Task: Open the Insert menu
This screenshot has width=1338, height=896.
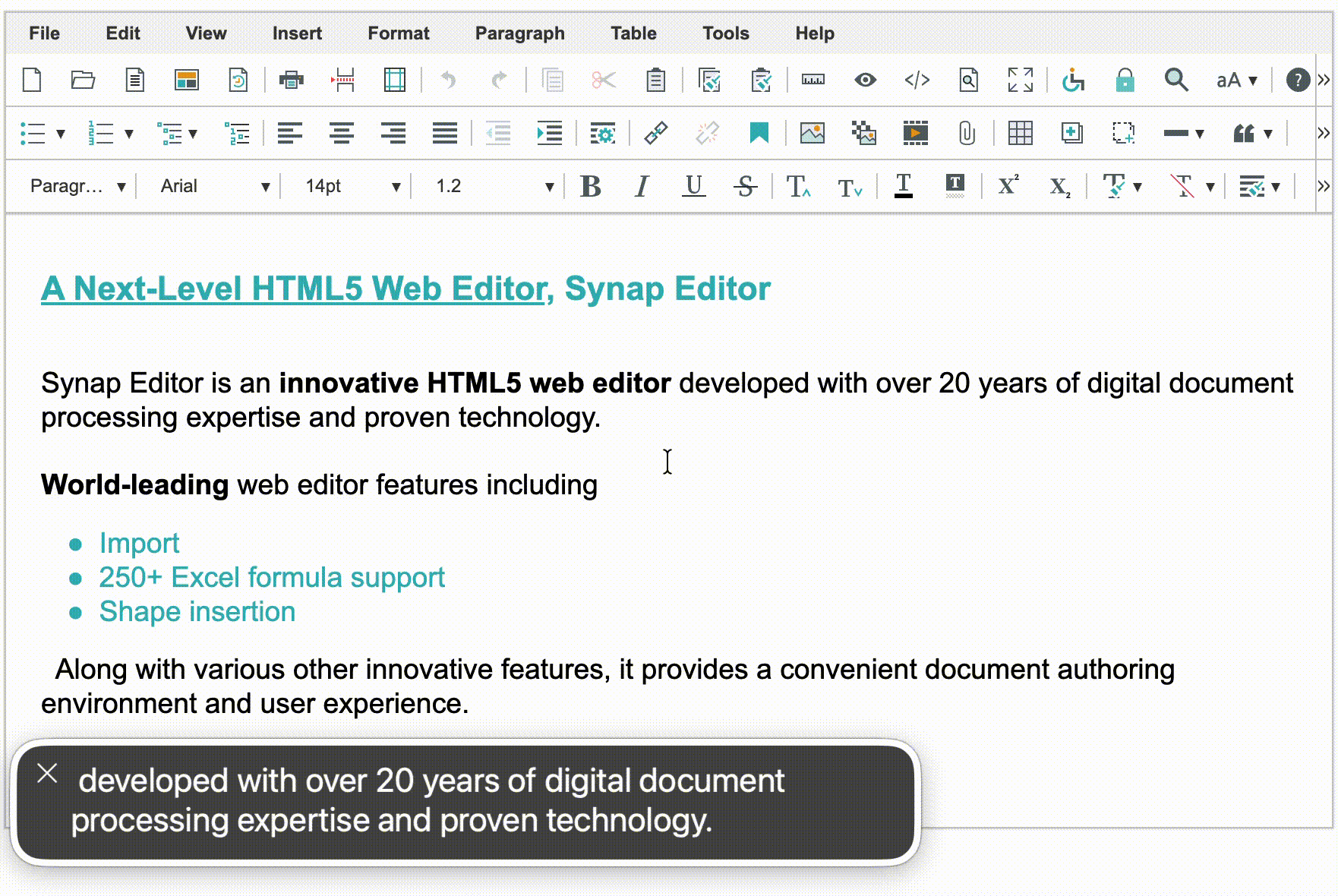Action: tap(297, 33)
